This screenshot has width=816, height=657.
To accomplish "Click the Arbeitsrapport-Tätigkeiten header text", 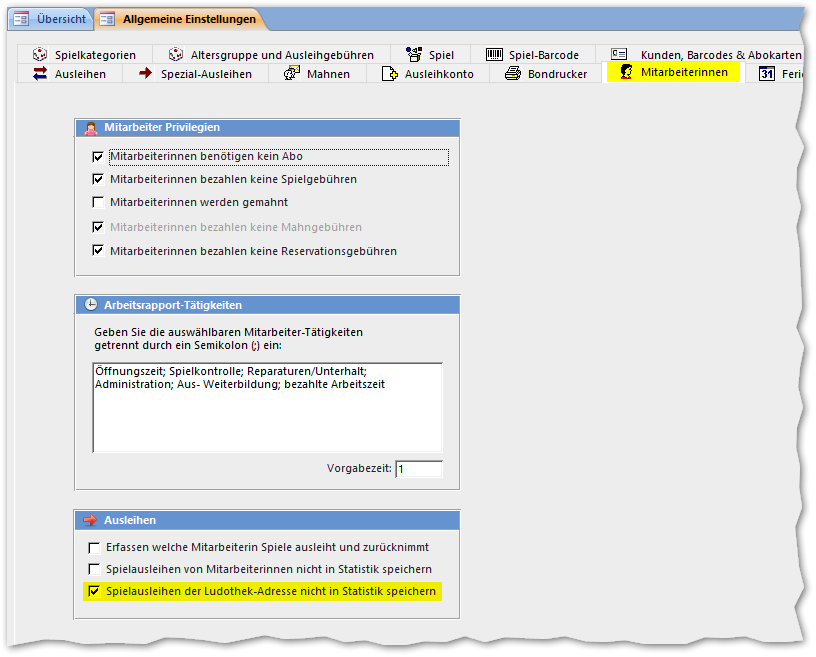I will [173, 305].
